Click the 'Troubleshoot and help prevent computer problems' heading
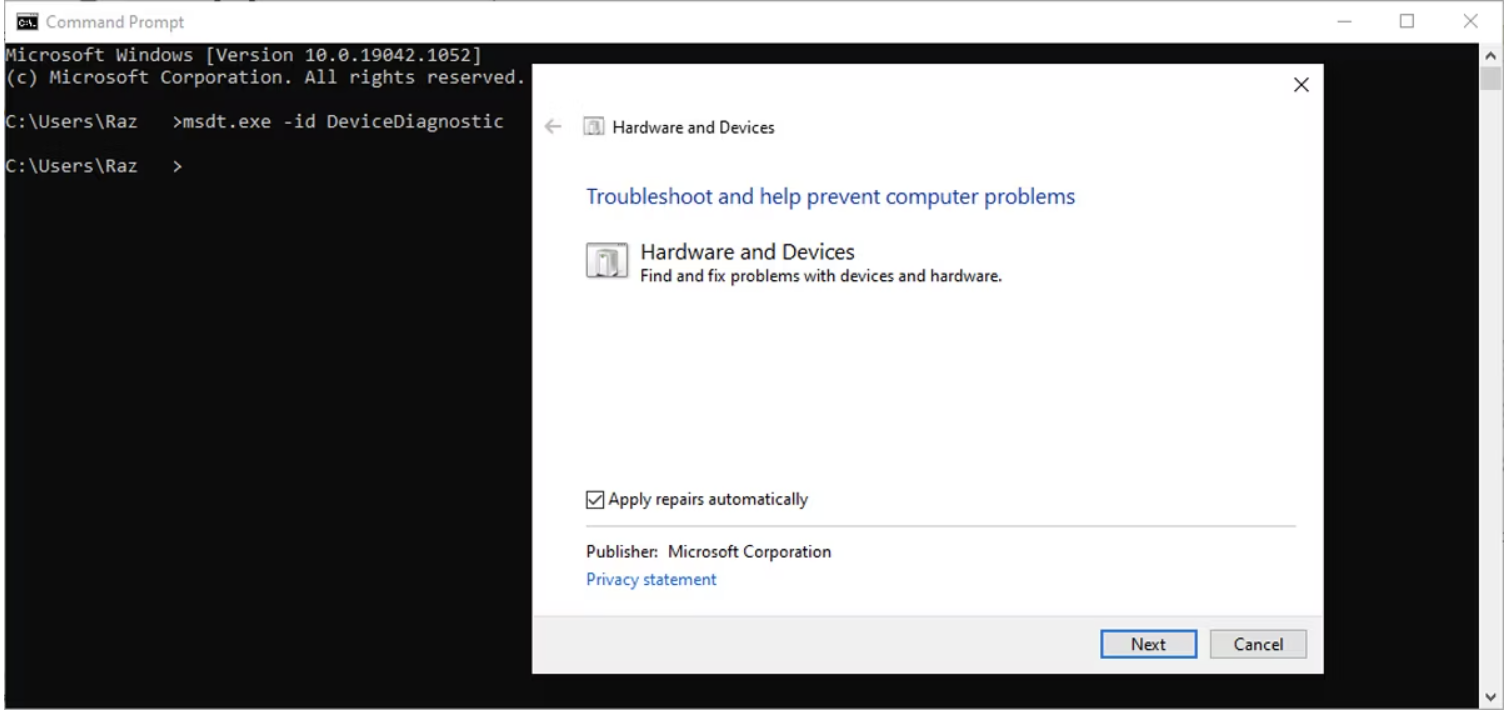The height and width of the screenshot is (714, 1504). 830,196
